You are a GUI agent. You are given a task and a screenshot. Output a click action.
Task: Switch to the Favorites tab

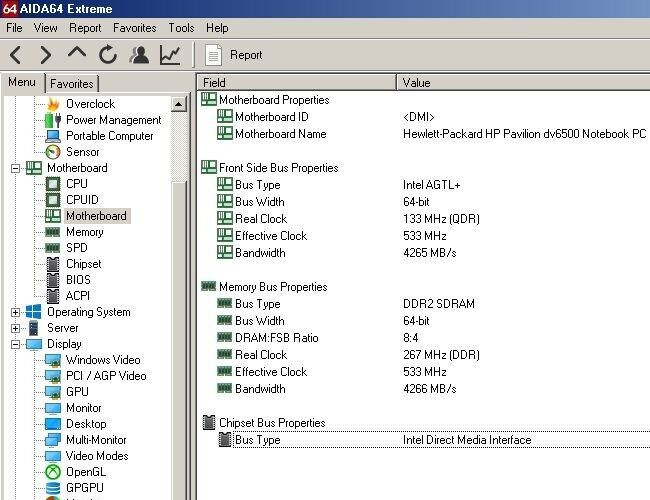pyautogui.click(x=72, y=84)
